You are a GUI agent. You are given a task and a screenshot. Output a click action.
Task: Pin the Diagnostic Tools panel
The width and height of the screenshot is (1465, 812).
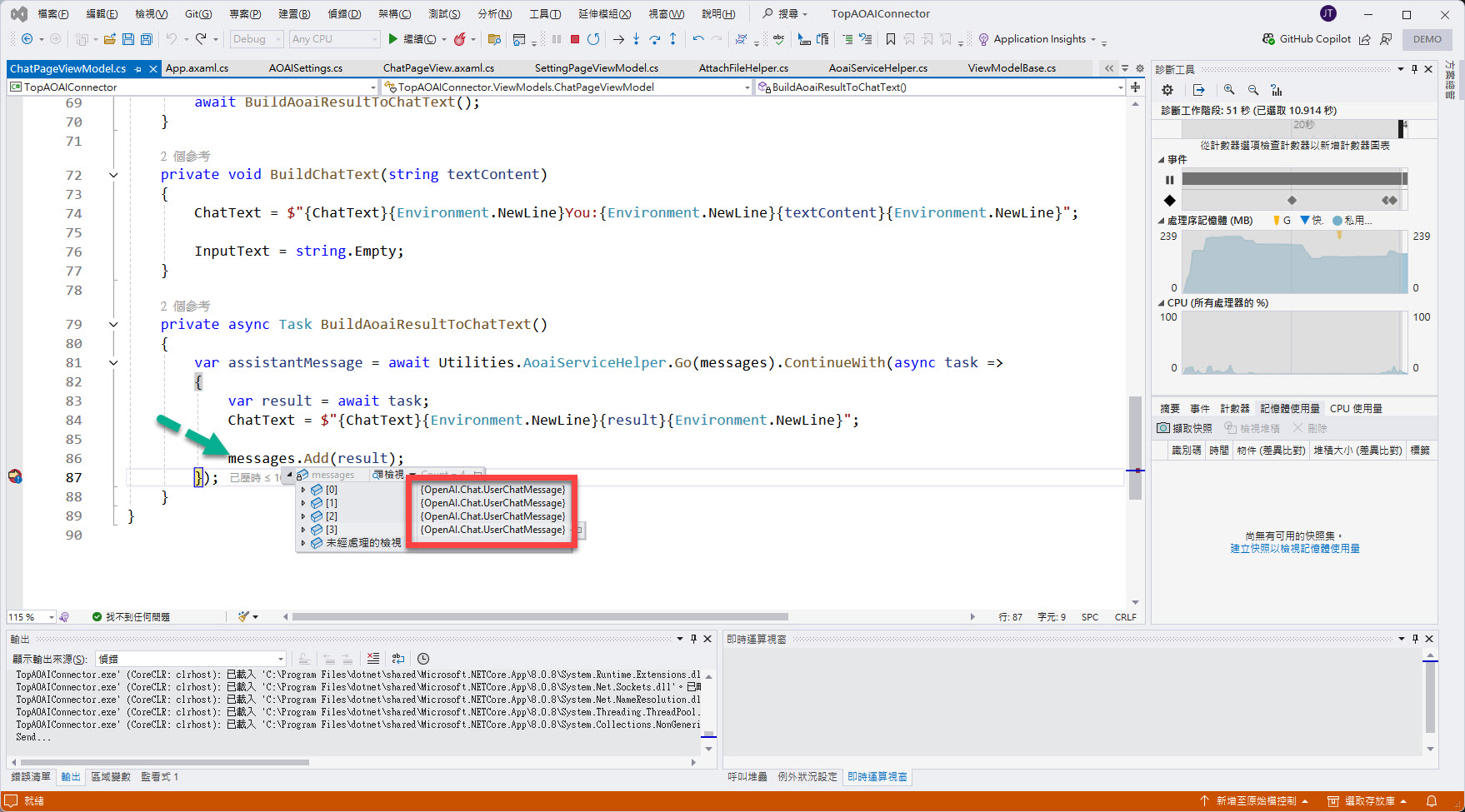click(x=1414, y=69)
